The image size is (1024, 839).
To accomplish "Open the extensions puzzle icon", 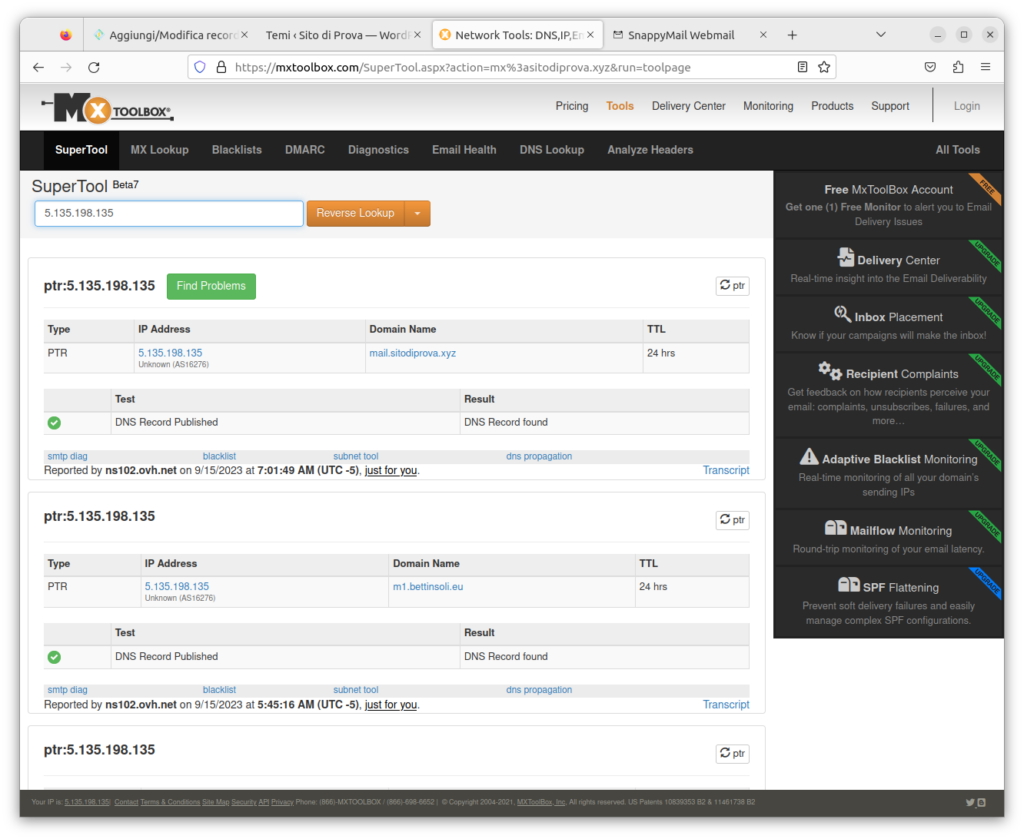I will 958,67.
